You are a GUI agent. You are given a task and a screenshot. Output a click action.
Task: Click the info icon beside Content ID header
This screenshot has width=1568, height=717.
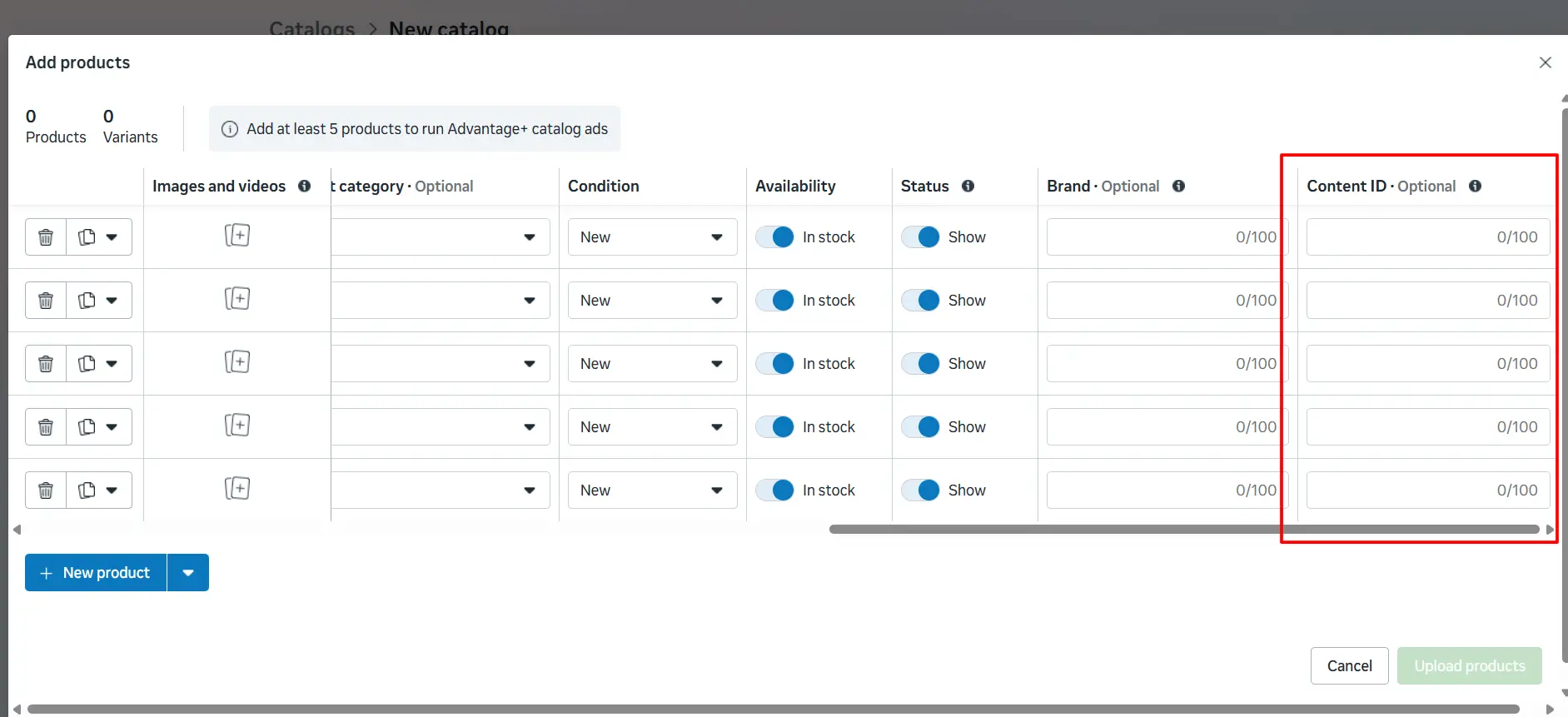1475,186
